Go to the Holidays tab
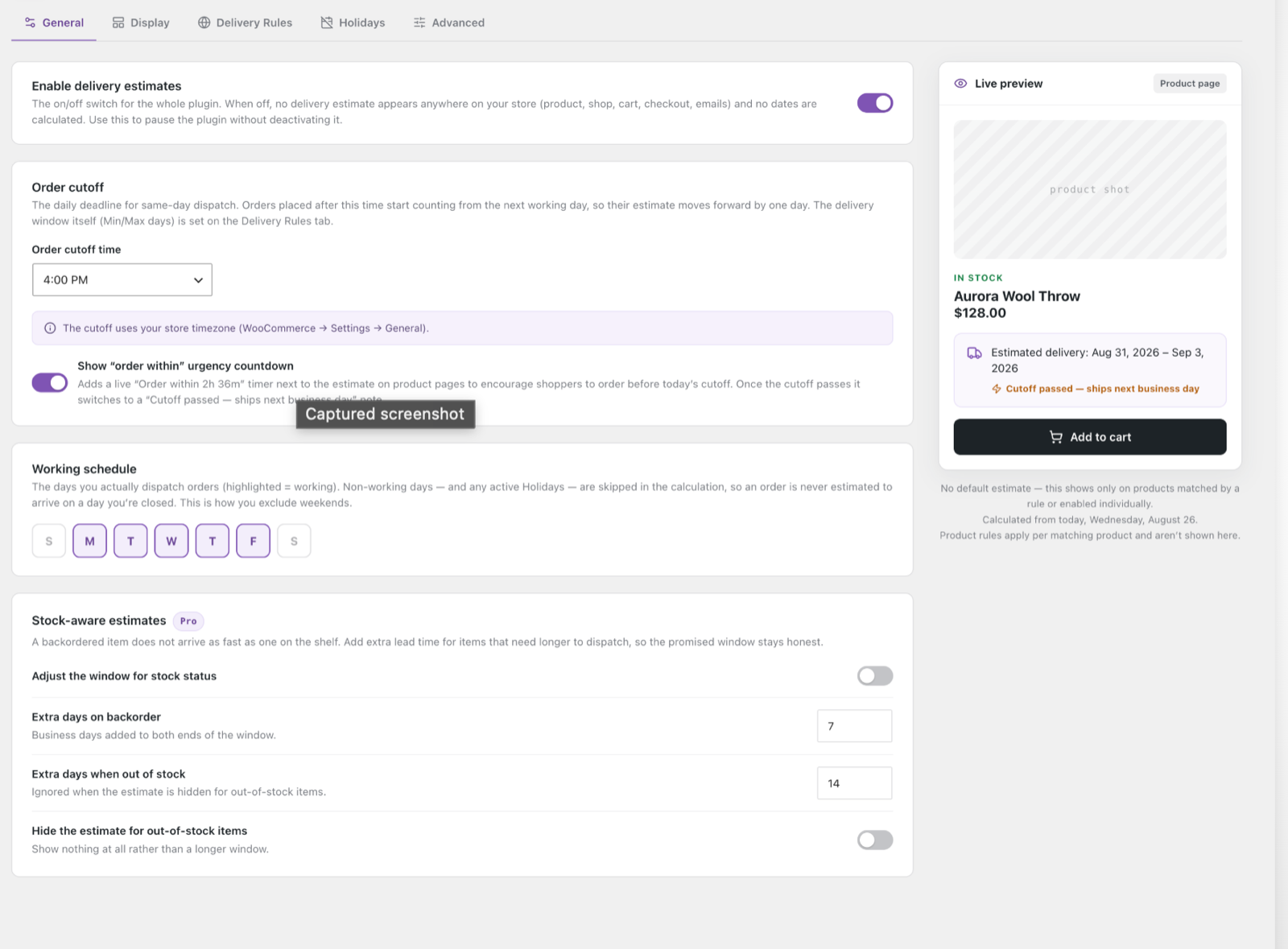Image resolution: width=1288 pixels, height=949 pixels. (x=353, y=23)
